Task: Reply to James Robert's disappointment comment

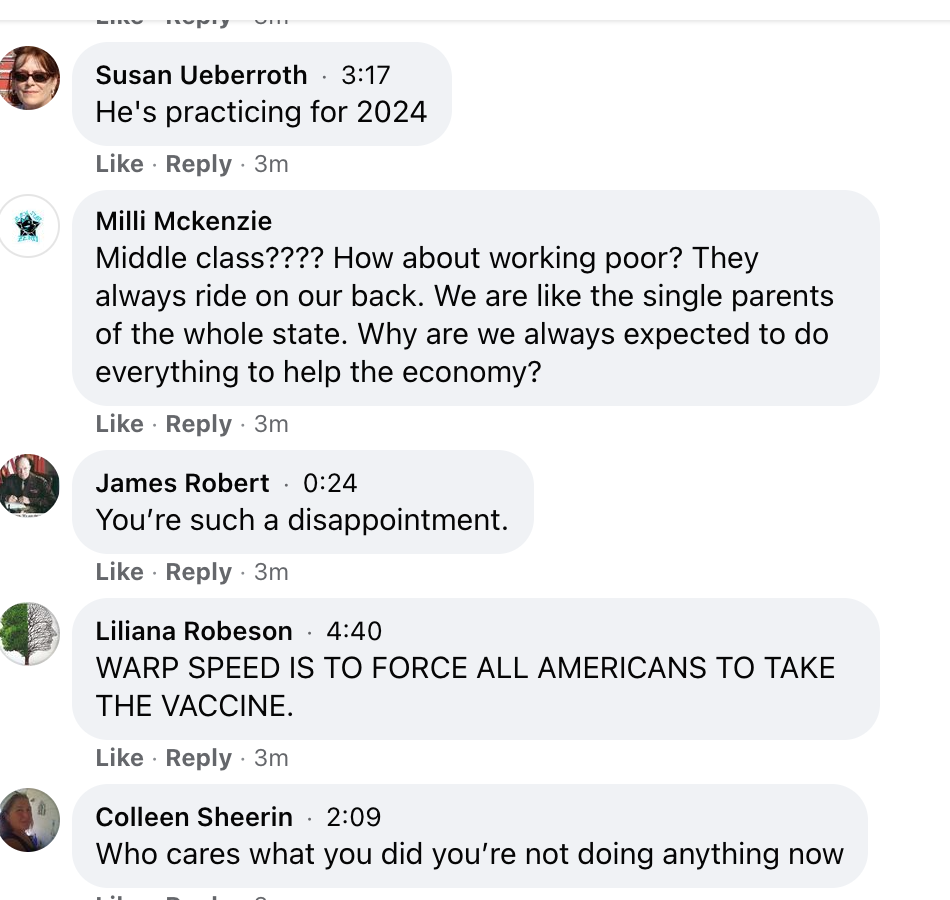Action: pos(198,572)
